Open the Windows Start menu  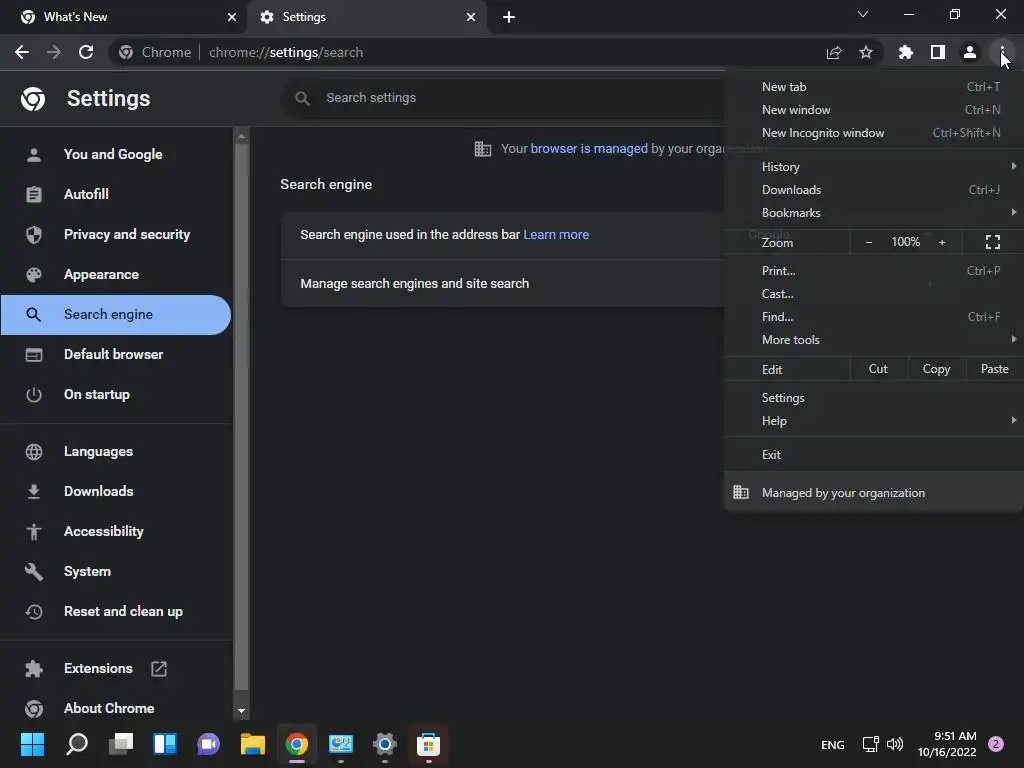point(33,744)
